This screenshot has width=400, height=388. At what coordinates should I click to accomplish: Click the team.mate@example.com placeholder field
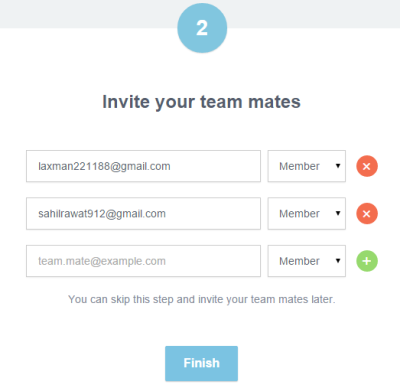[x=143, y=261]
